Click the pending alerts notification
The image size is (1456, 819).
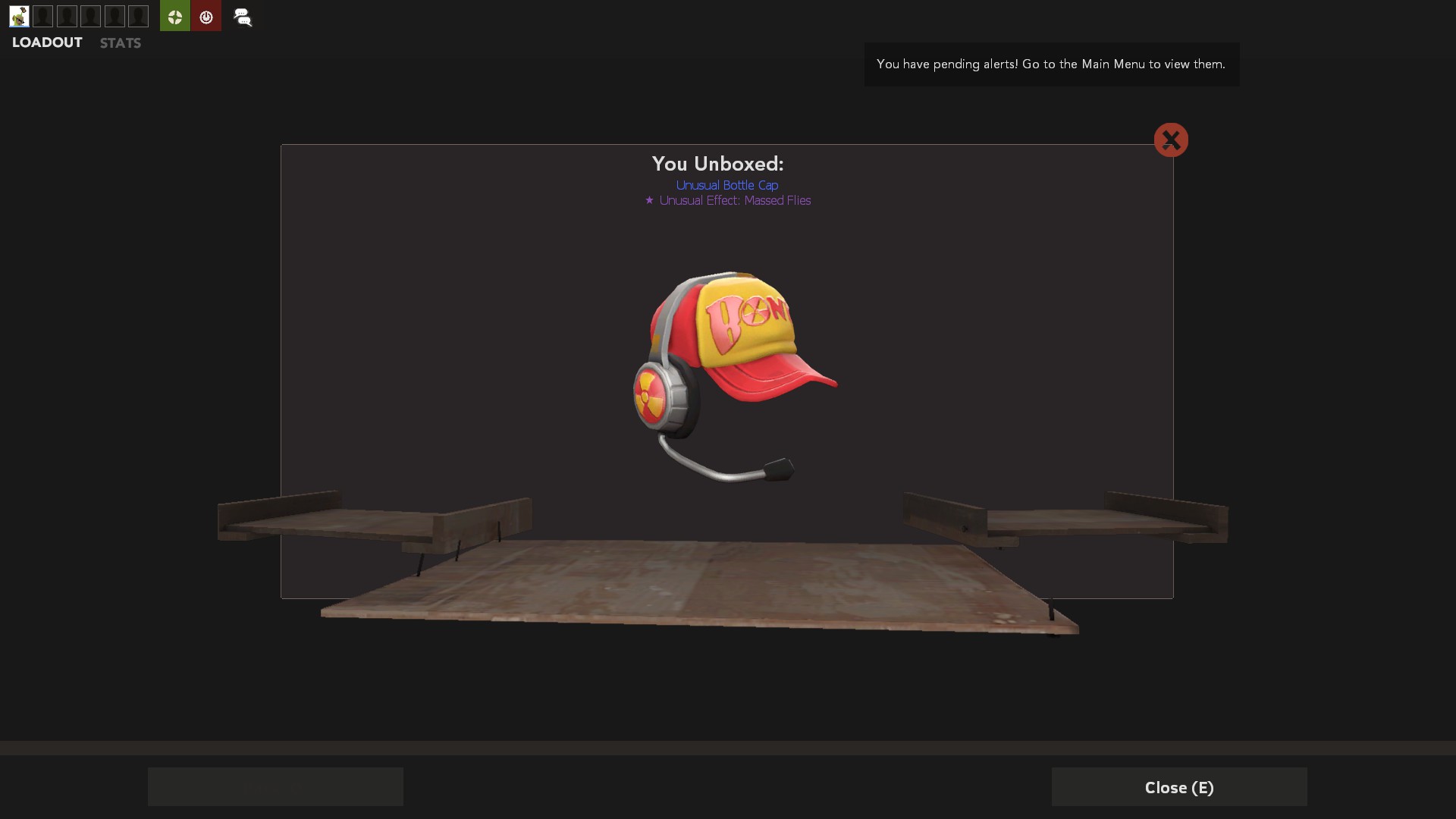click(x=1051, y=64)
